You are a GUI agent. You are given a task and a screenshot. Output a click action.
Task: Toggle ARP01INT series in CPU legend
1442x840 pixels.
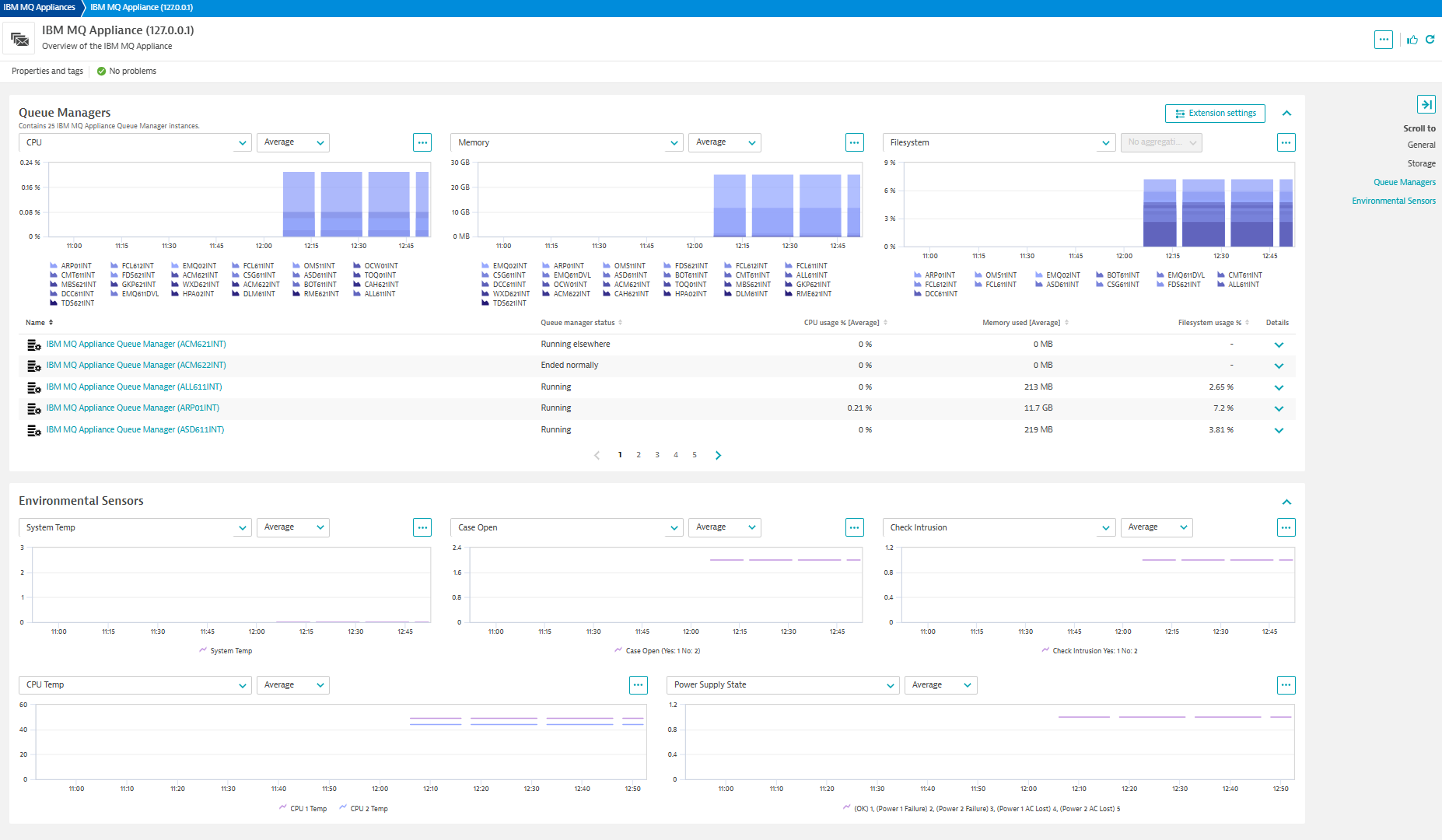tap(70, 266)
